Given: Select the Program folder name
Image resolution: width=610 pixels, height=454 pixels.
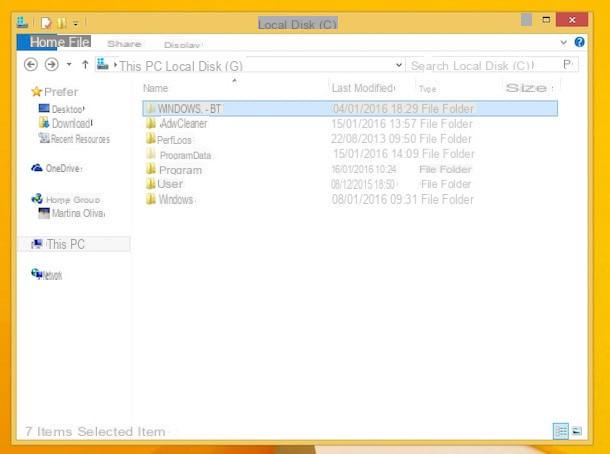Looking at the screenshot, I should tap(181, 170).
